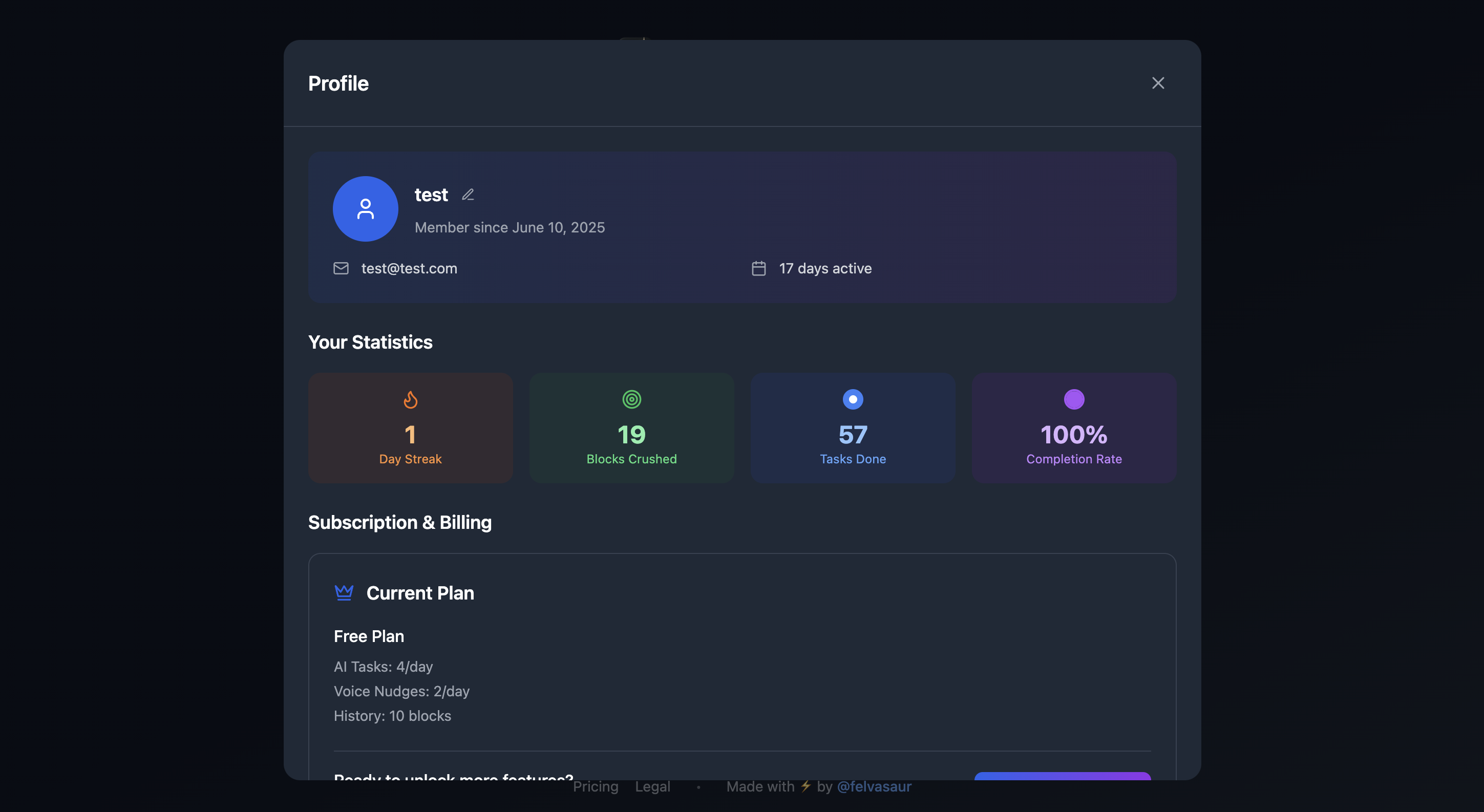Click the gradient upgrade button at the bottom
1484x812 pixels.
click(1062, 776)
